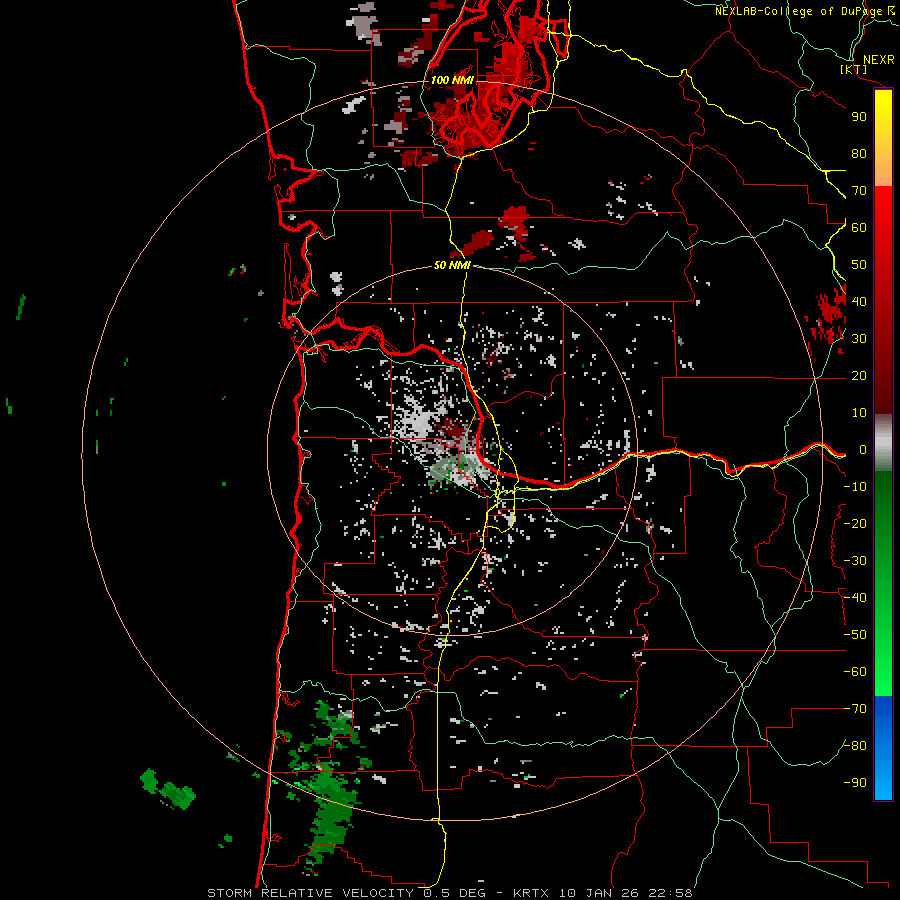Screen dimensions: 900x900
Task: Click the 10 value on velocity scale
Action: [859, 413]
